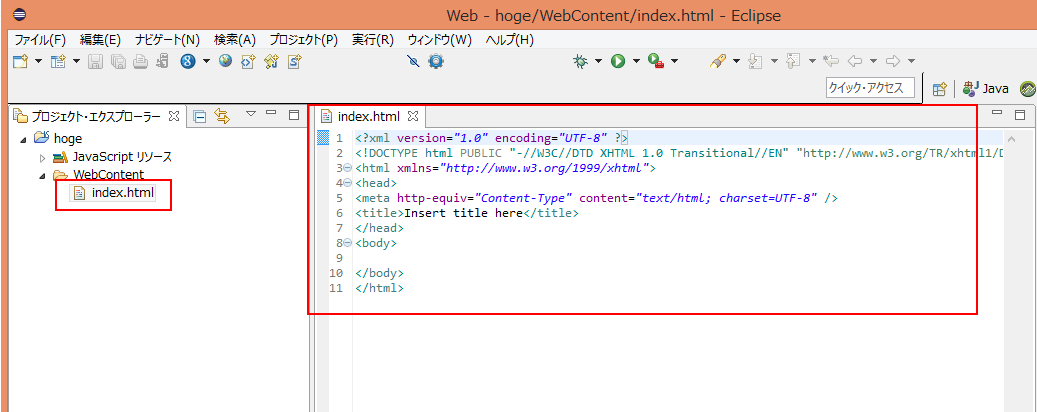Open the Run button dropdown arrow
The image size is (1037, 412).
[636, 62]
